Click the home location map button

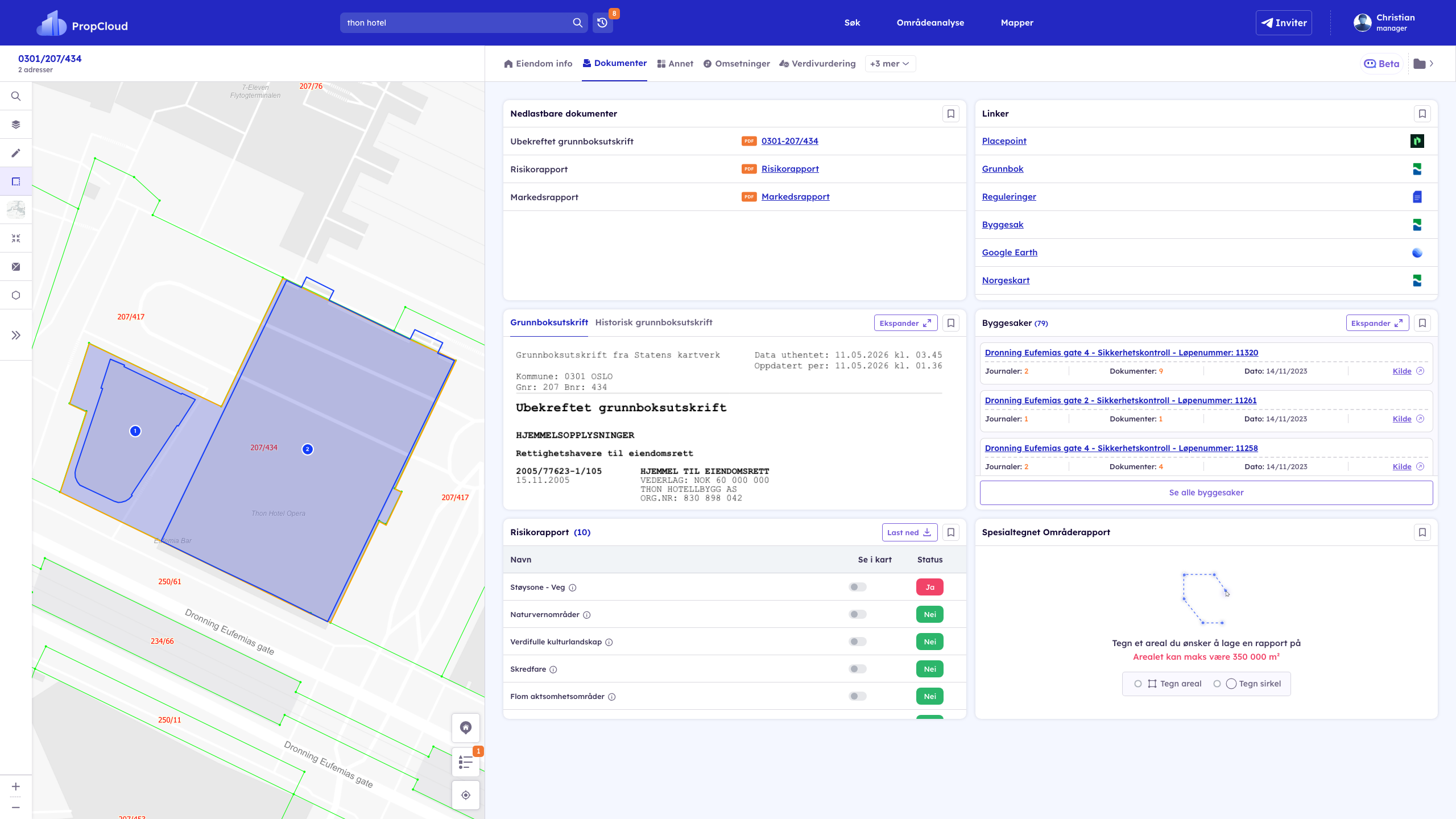tap(466, 728)
